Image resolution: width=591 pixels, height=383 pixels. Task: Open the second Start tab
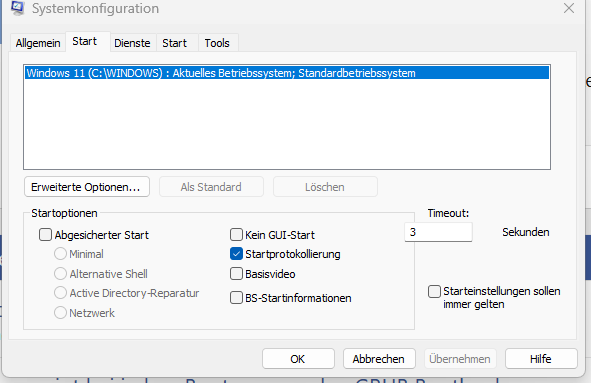click(175, 43)
